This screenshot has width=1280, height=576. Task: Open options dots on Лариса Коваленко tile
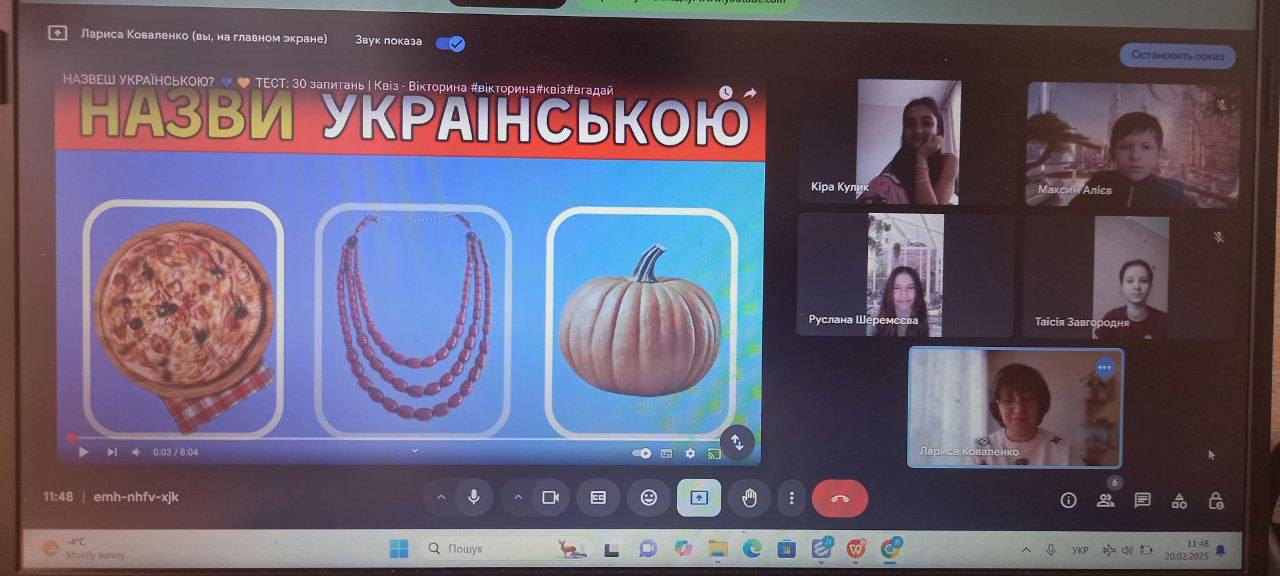(x=1104, y=367)
